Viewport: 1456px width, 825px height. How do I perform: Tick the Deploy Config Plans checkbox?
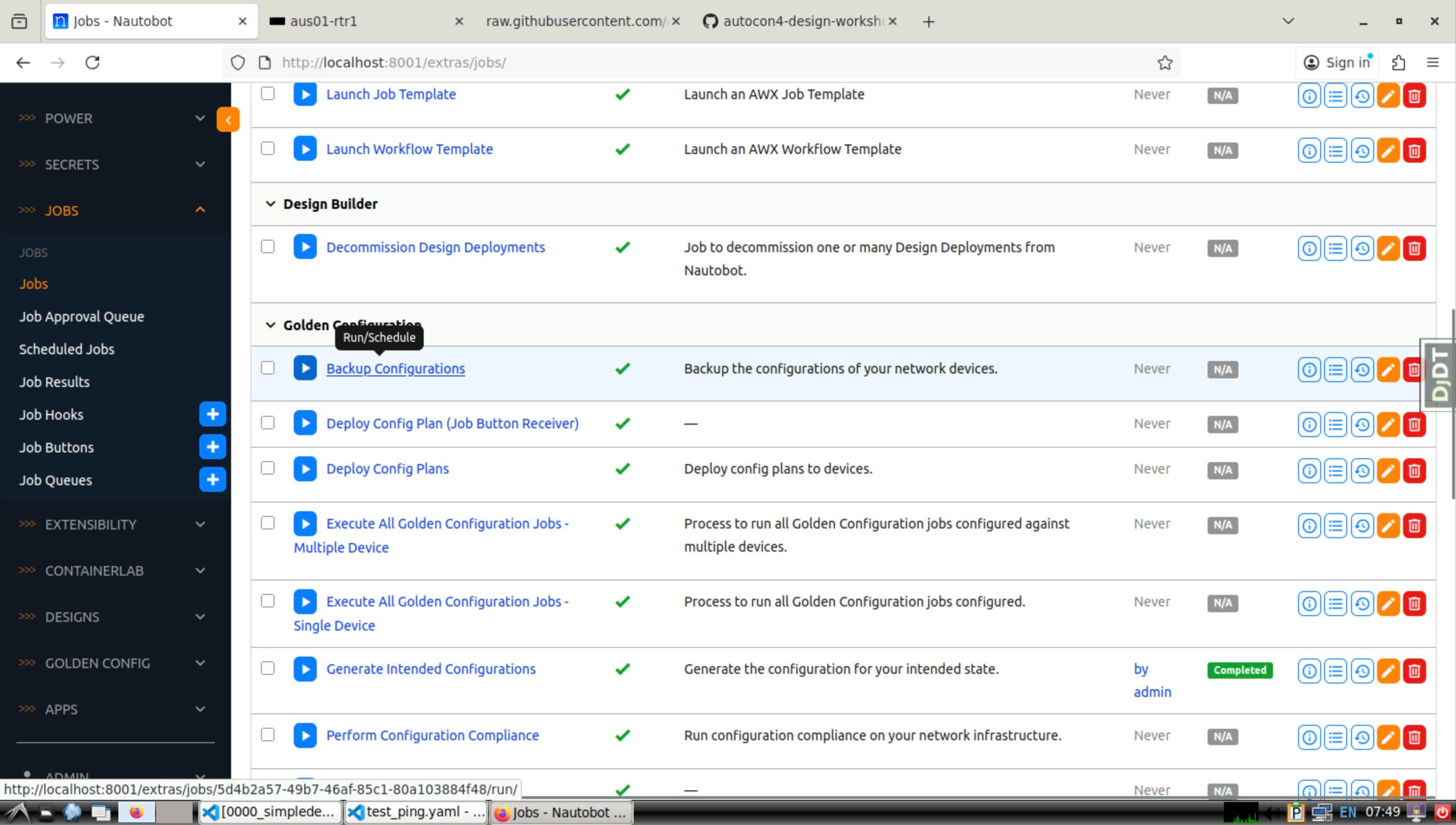(x=268, y=468)
